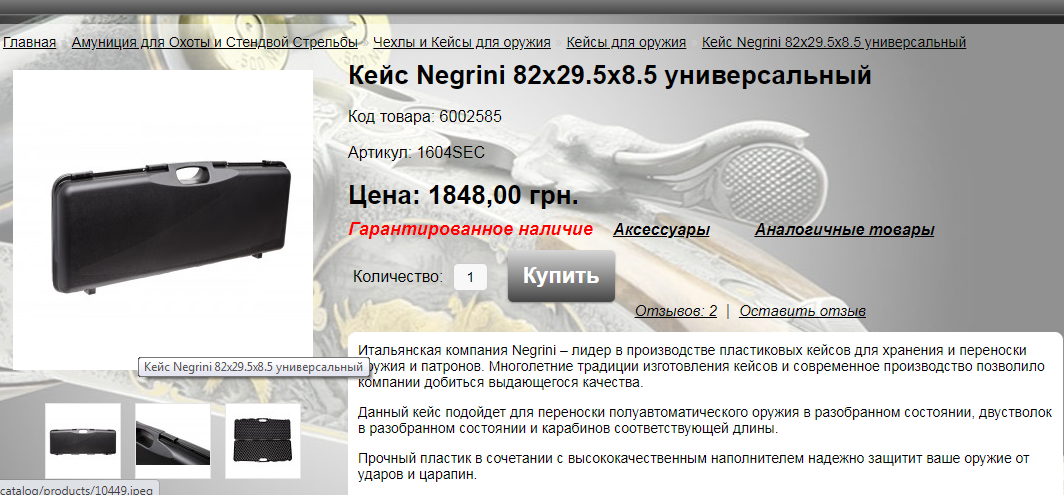The height and width of the screenshot is (495, 1064).
Task: Click the Купить button
Action: (x=561, y=276)
